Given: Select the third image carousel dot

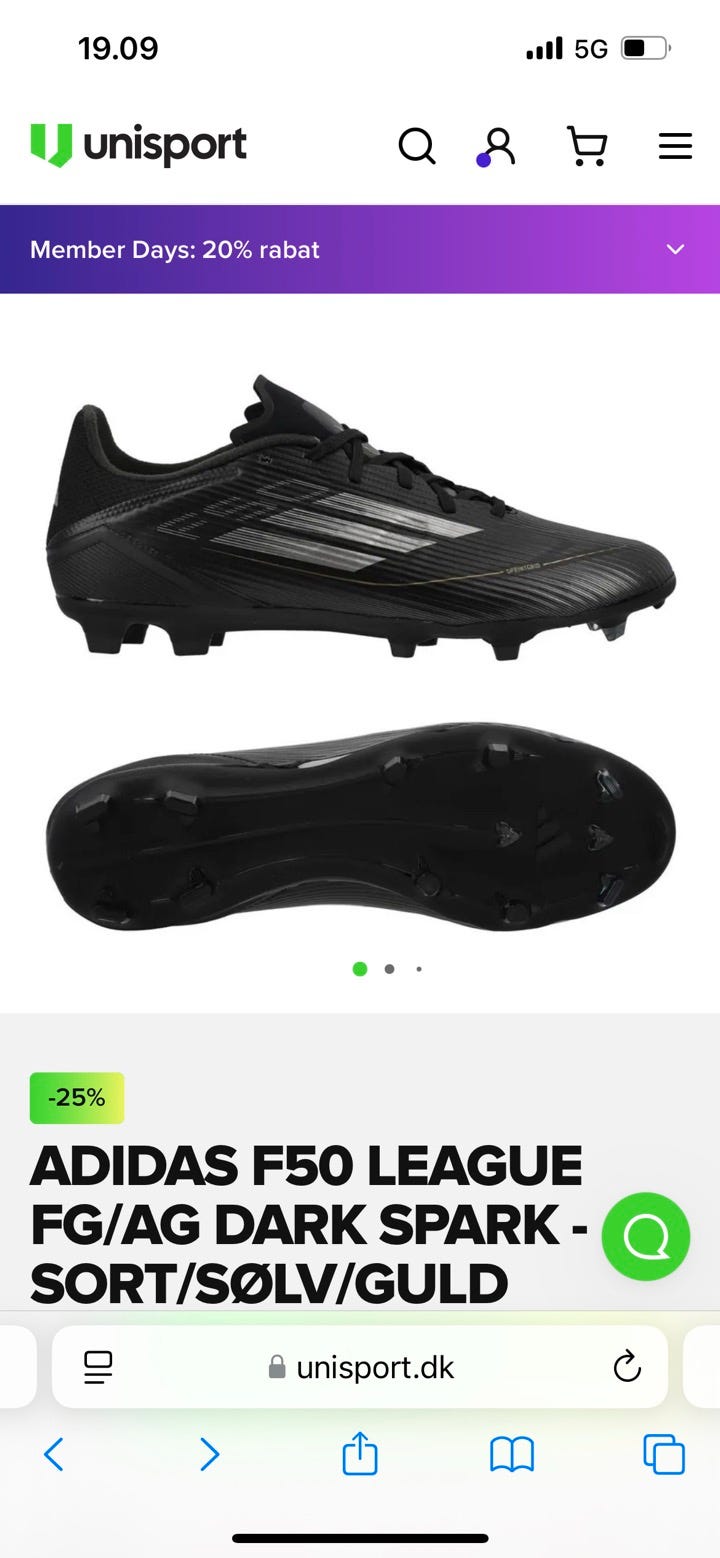Looking at the screenshot, I should [418, 969].
